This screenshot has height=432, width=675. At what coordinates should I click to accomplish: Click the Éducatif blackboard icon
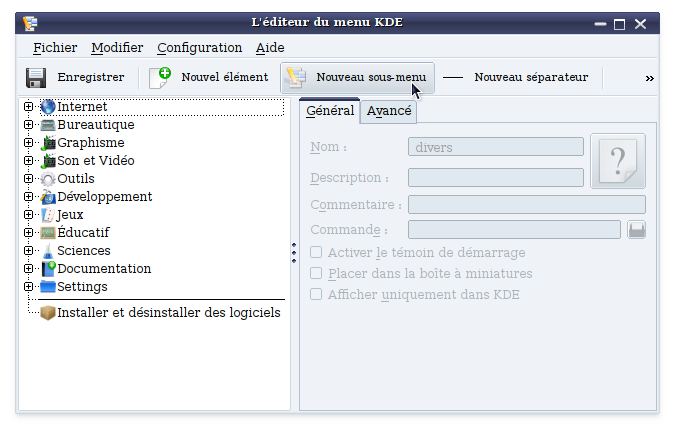click(48, 233)
